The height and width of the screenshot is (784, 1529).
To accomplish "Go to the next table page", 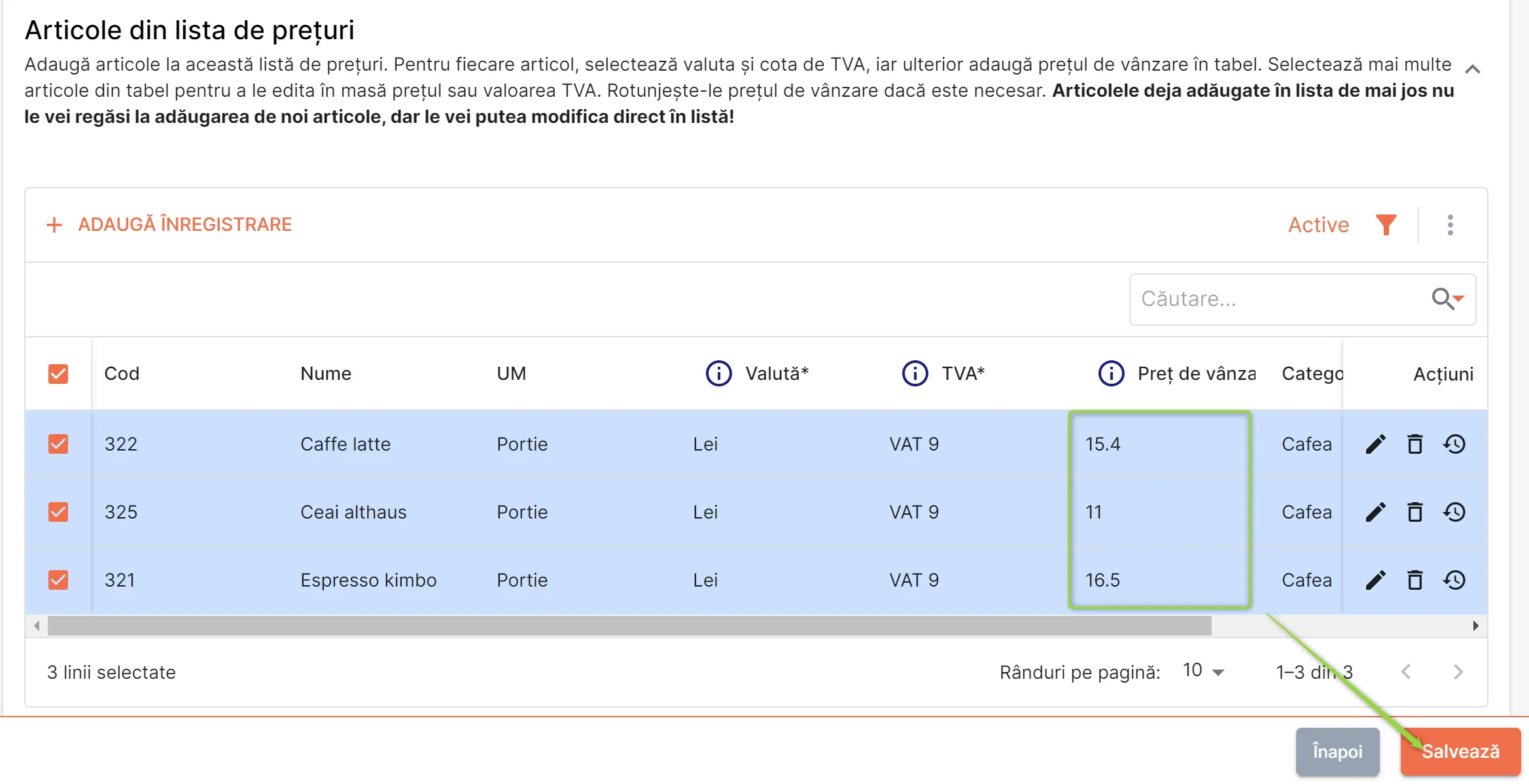I will click(x=1458, y=672).
